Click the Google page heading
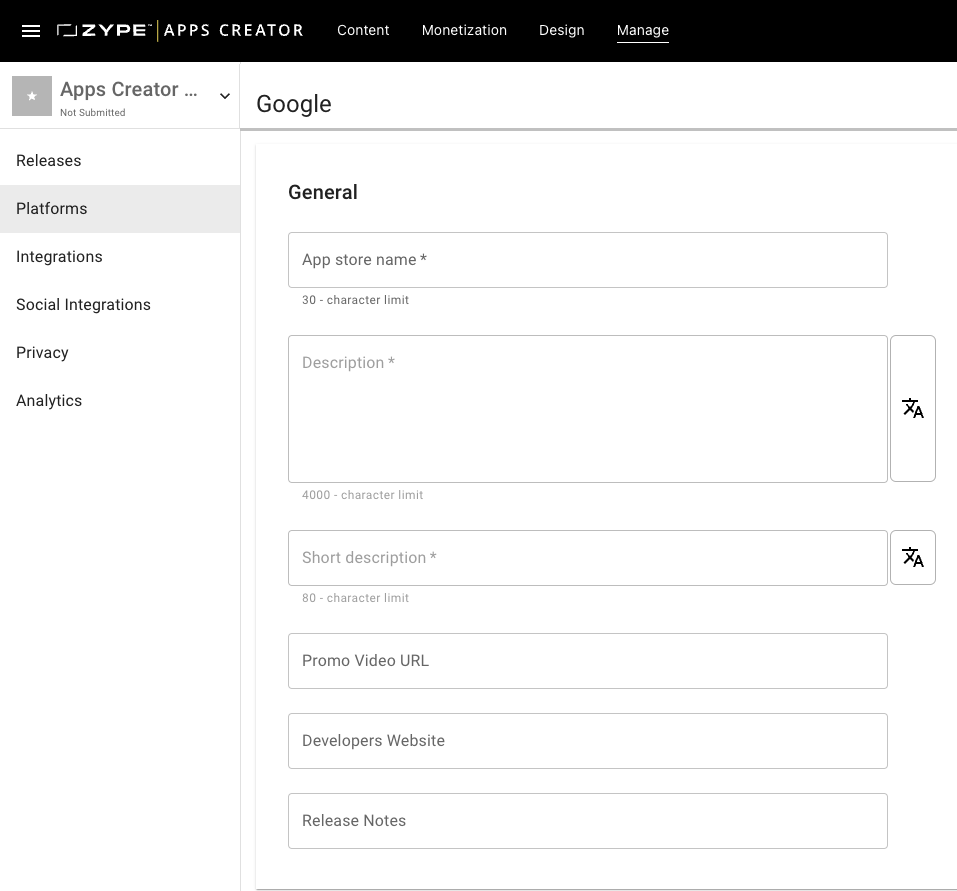Screen dimensions: 957x891 tap(294, 104)
